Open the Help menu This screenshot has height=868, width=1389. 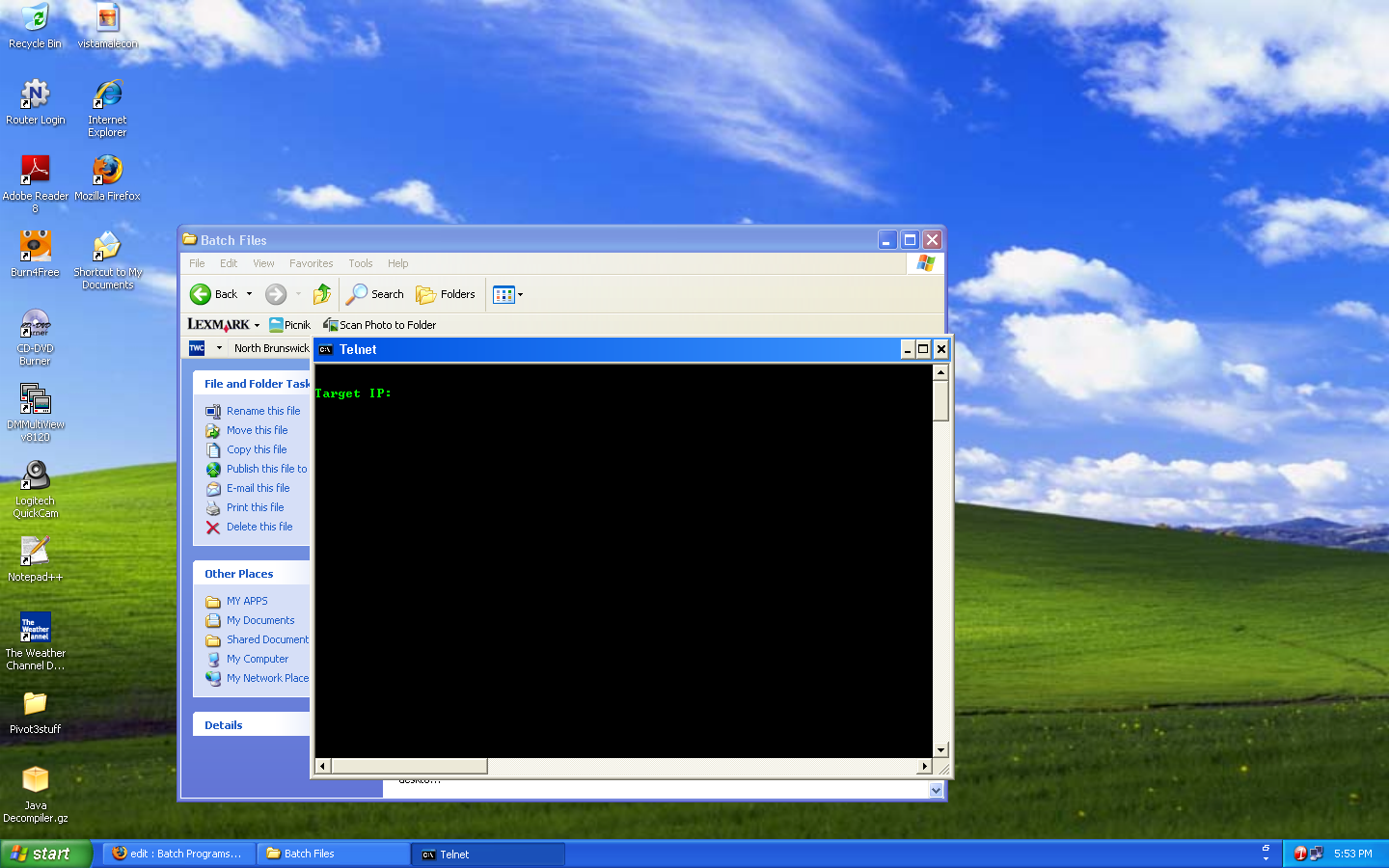tap(398, 263)
